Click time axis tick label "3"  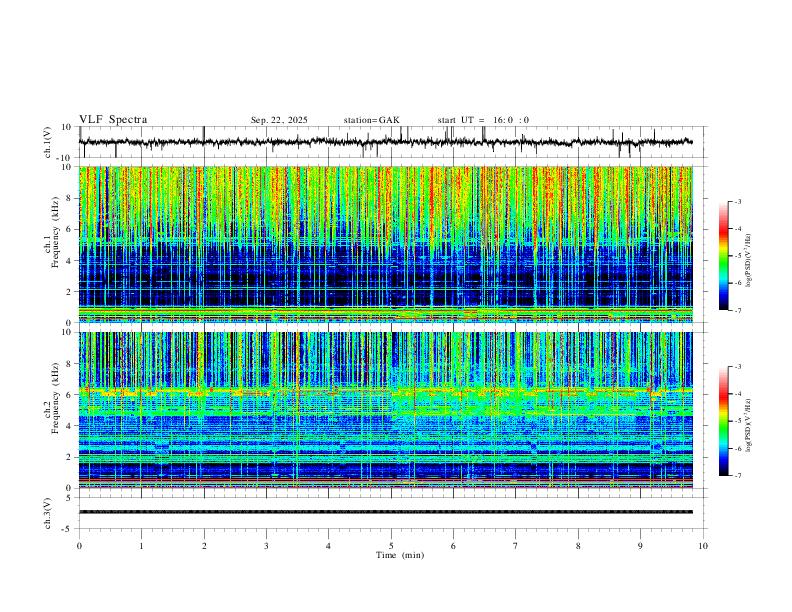(x=266, y=546)
